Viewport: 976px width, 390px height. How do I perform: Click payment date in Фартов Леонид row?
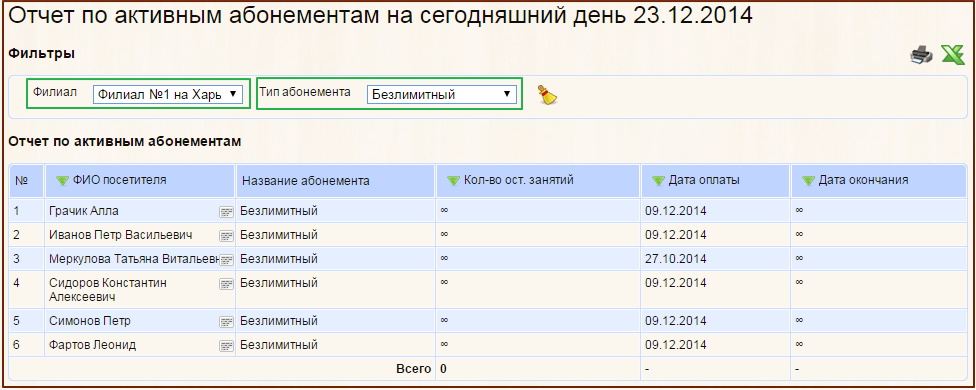[x=675, y=345]
